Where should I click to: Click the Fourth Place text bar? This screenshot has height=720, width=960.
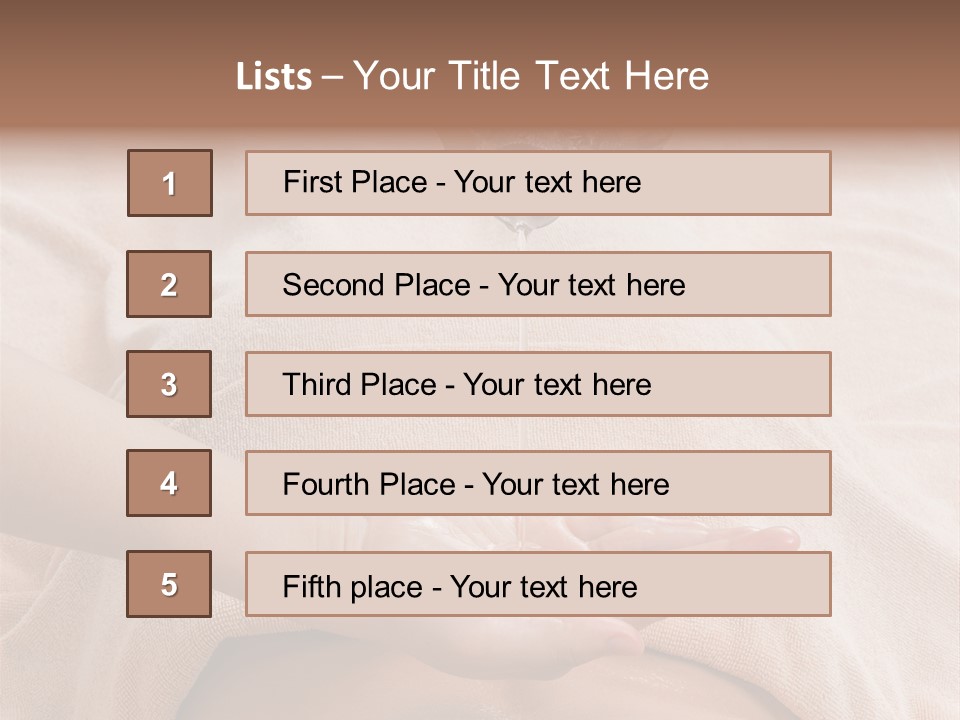538,483
